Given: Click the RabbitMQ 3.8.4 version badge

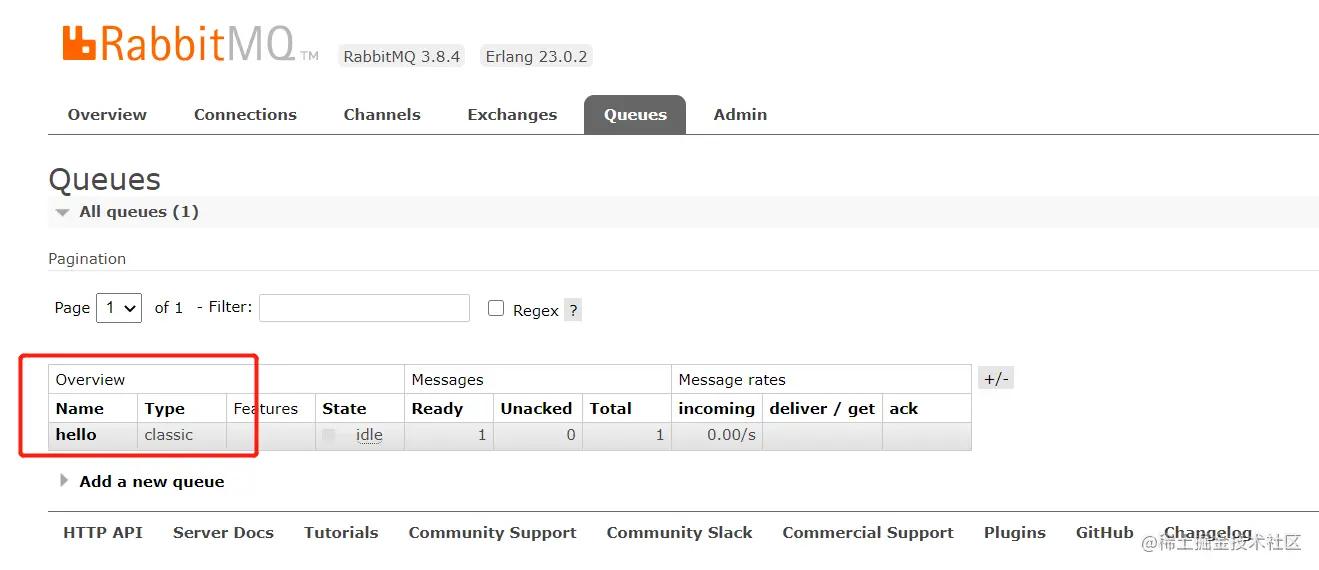Looking at the screenshot, I should [x=402, y=56].
